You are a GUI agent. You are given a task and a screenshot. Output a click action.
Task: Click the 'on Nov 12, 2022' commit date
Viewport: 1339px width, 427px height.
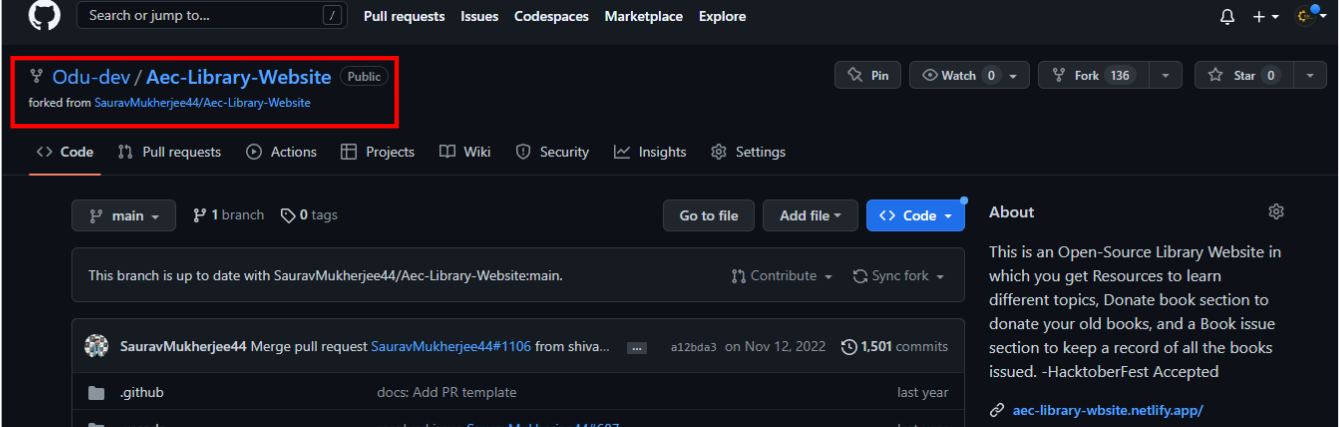coord(775,347)
